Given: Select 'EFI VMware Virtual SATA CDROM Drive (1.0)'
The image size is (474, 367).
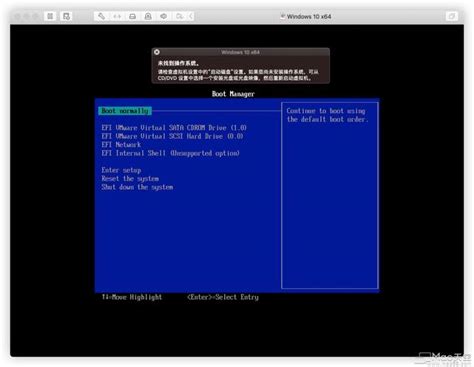Looking at the screenshot, I should pyautogui.click(x=174, y=128).
